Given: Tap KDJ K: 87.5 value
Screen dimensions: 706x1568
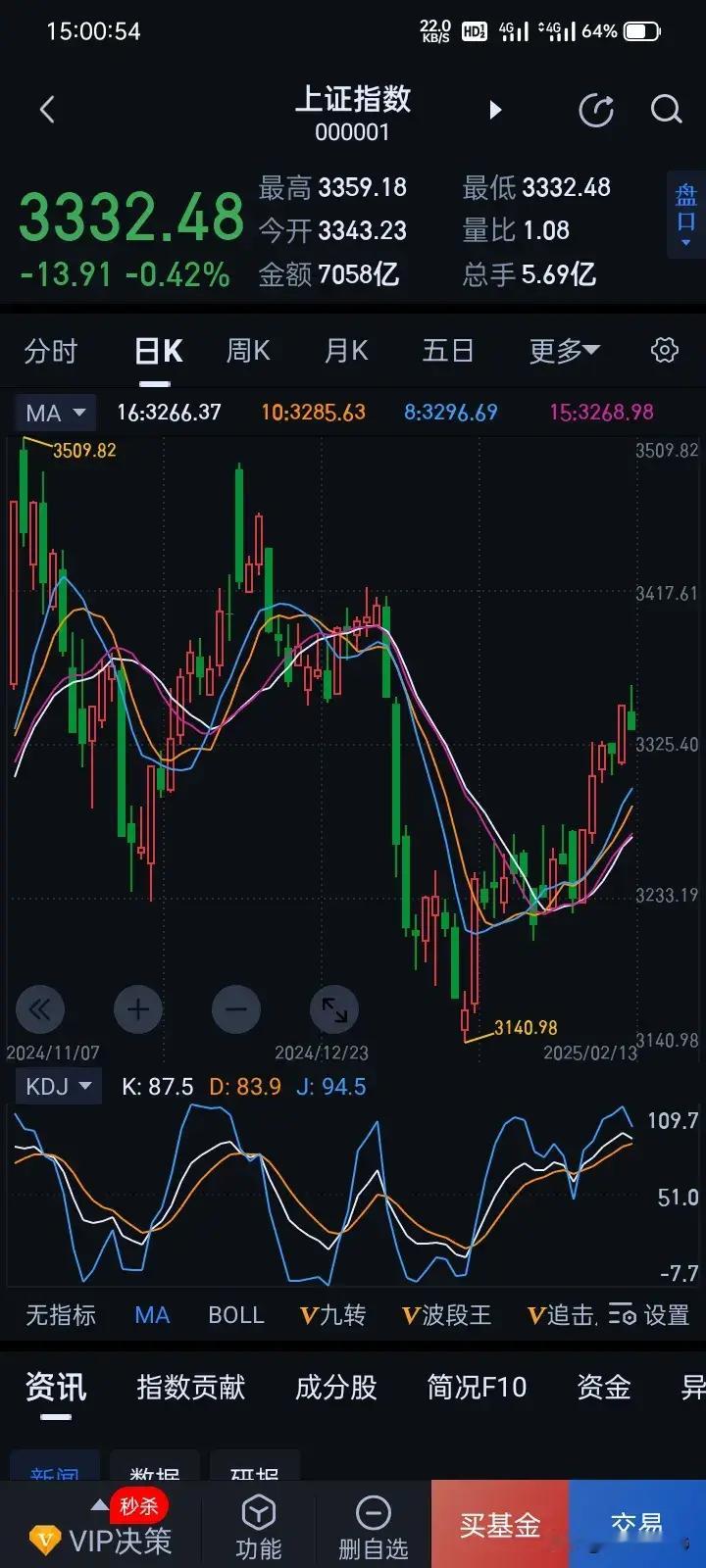Looking at the screenshot, I should [157, 1087].
